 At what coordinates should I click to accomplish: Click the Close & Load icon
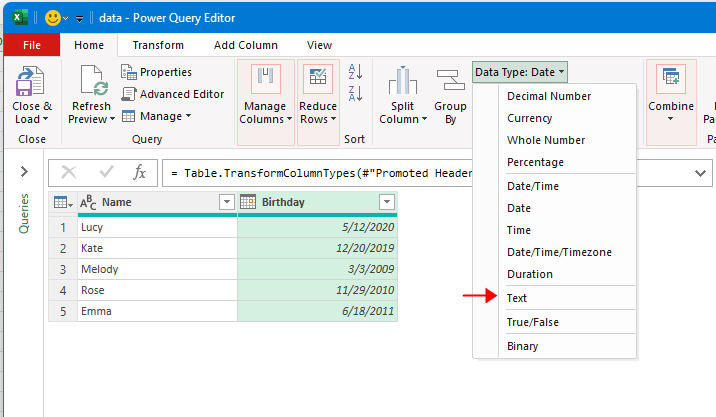pos(32,80)
